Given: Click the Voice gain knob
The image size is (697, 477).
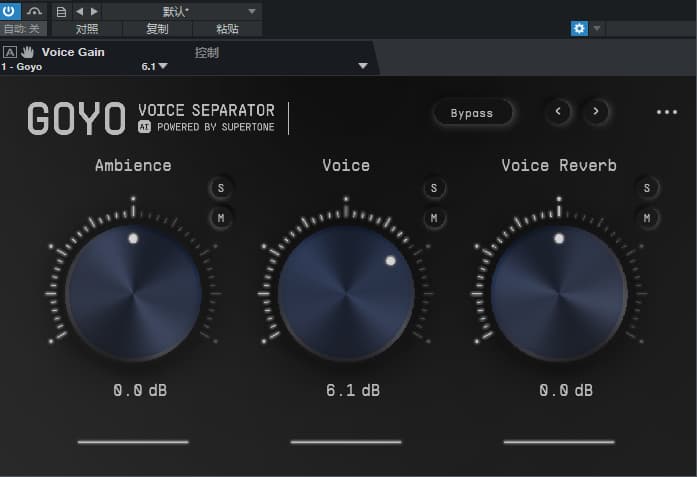Looking at the screenshot, I should pyautogui.click(x=346, y=293).
